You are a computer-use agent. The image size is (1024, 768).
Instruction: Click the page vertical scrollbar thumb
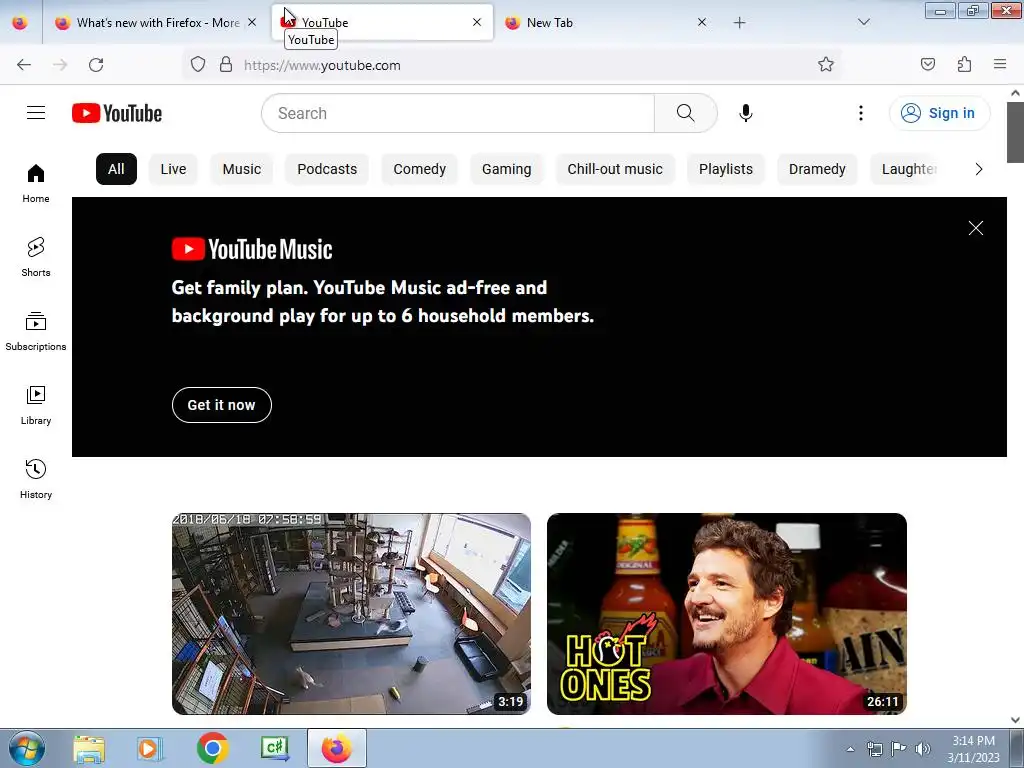[x=1016, y=133]
